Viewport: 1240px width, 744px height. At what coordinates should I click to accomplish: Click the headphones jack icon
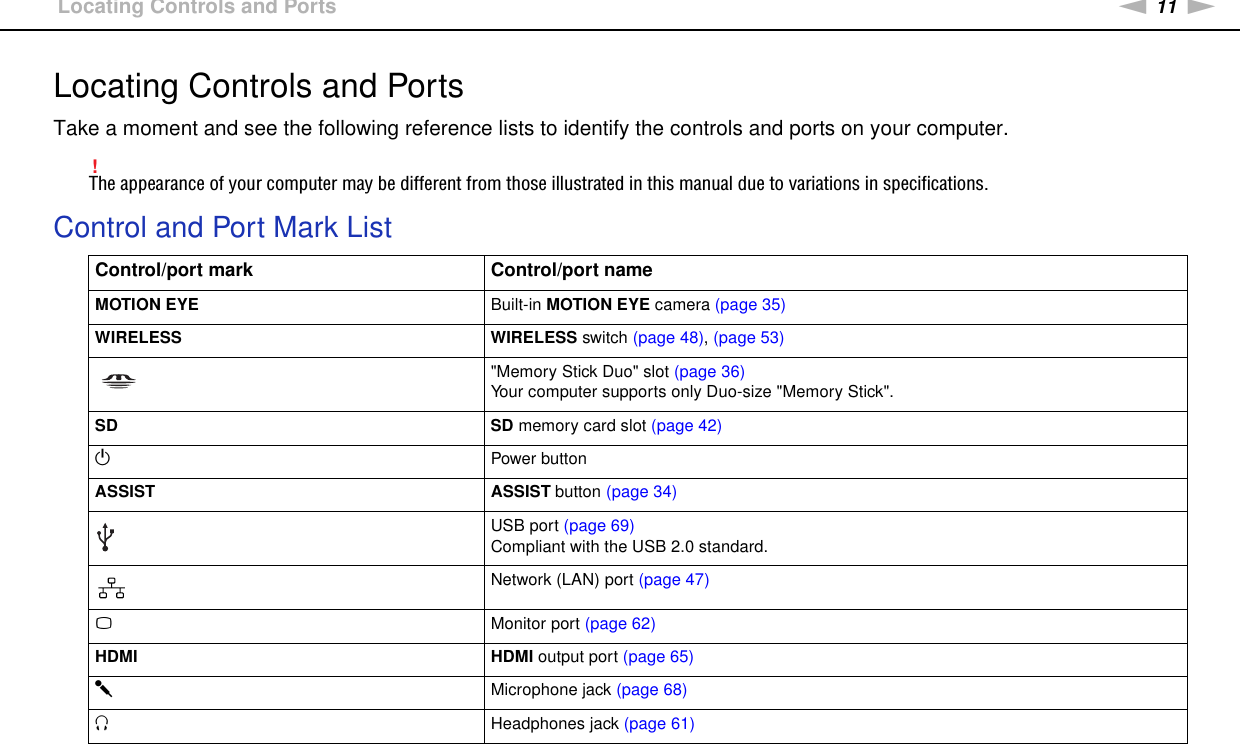point(103,724)
